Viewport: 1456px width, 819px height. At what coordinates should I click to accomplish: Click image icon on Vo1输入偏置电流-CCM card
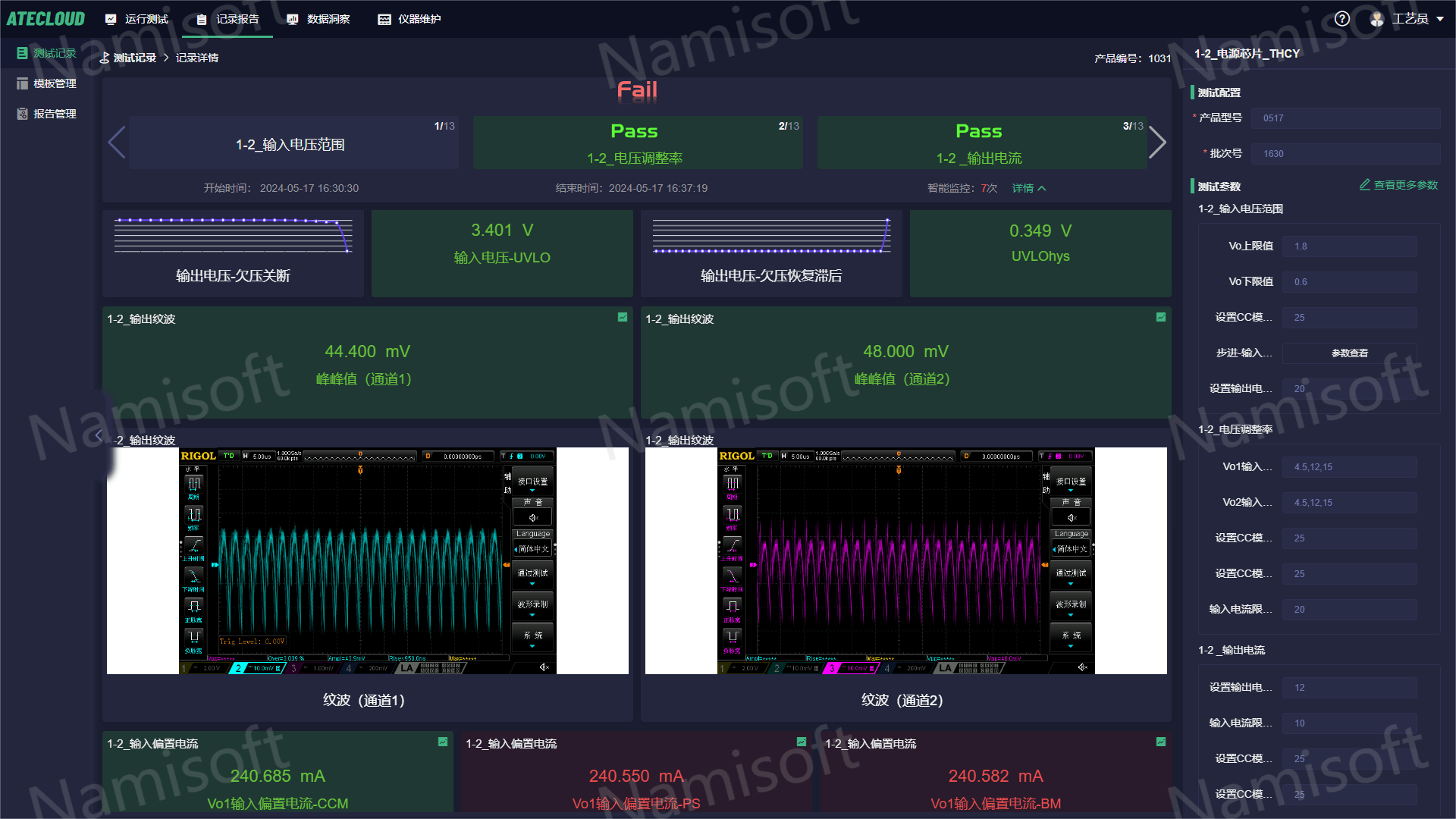(443, 742)
